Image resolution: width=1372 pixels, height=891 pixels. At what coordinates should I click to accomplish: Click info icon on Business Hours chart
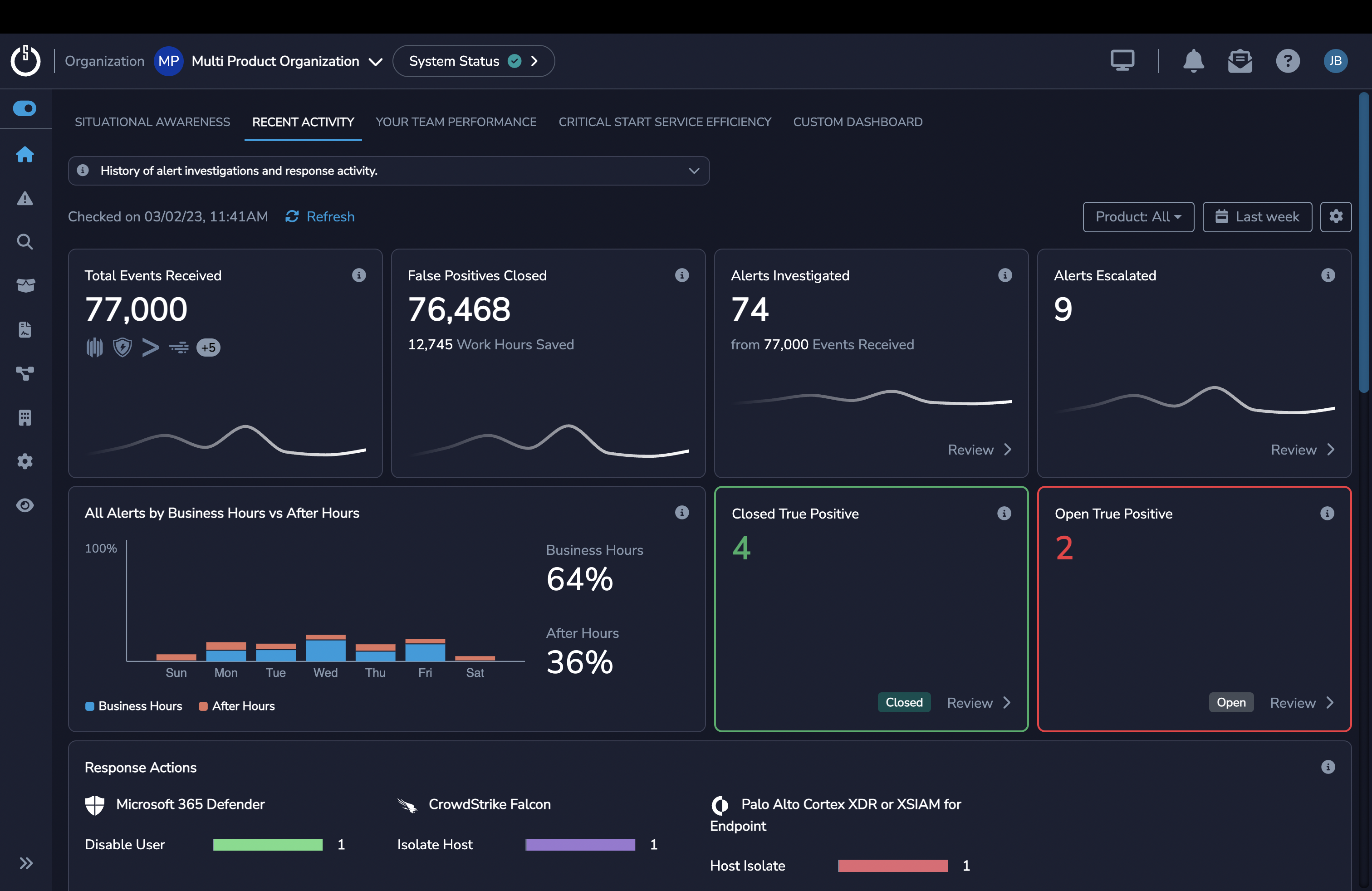(682, 512)
